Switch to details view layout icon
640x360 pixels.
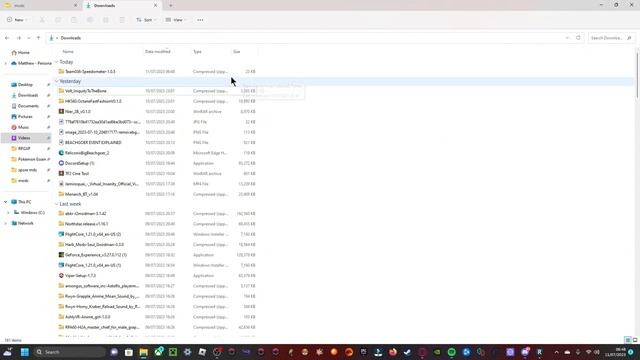(x=628, y=340)
